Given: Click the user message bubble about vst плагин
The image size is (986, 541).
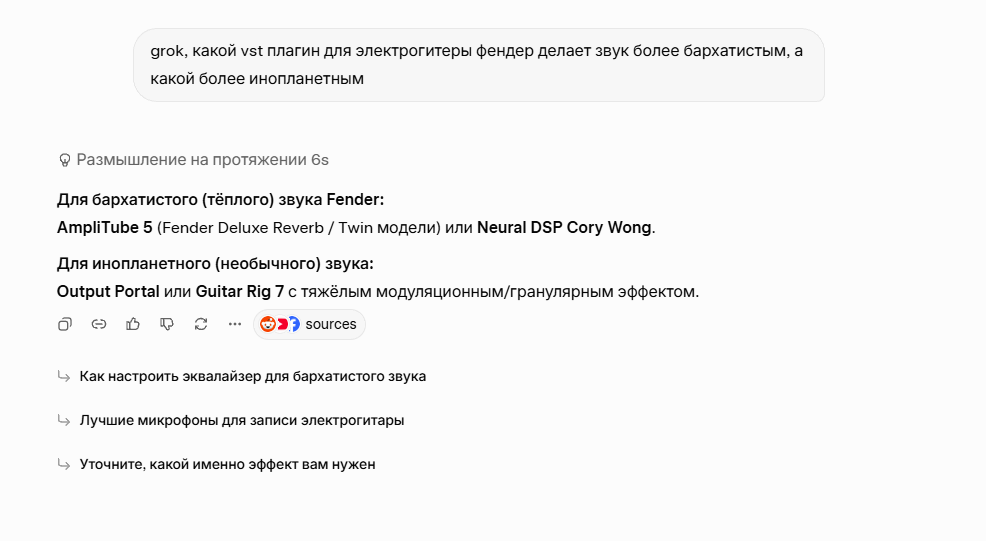Looking at the screenshot, I should pyautogui.click(x=479, y=65).
